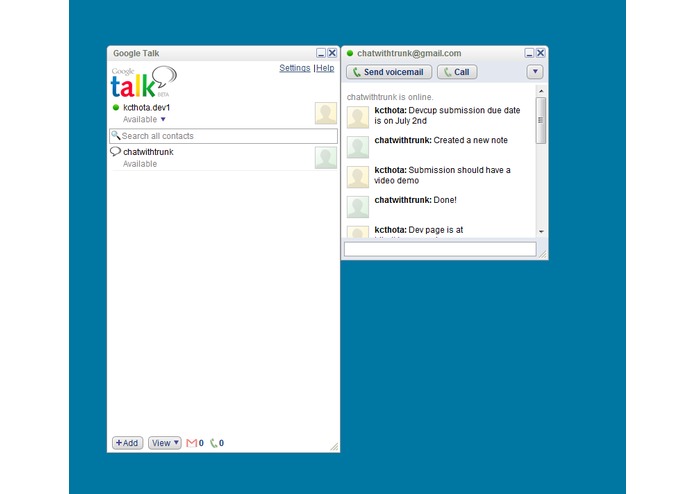Click avatar beside video demo message
695x494 pixels.
coord(358,177)
